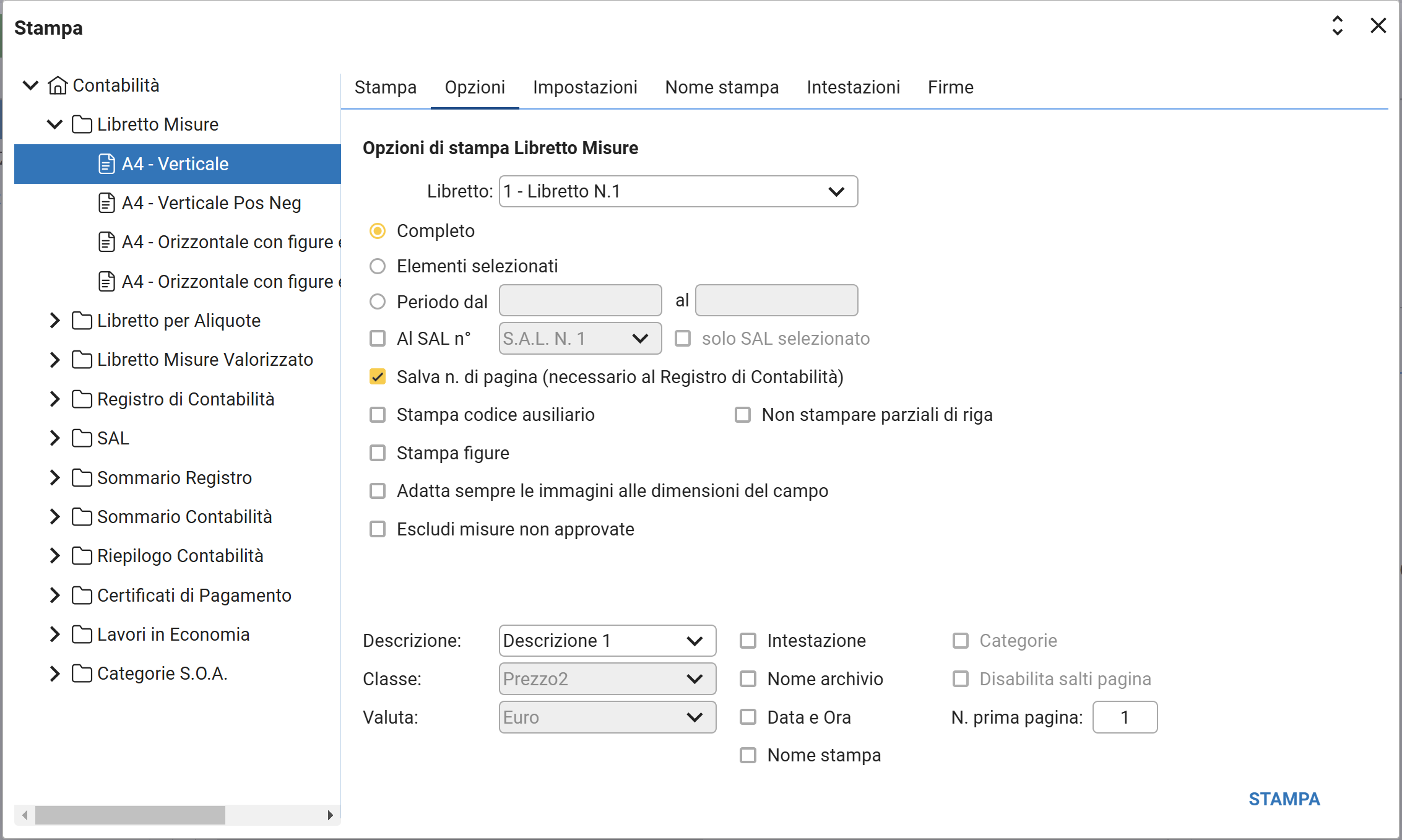
Task: Click the Libretto Misure folder icon
Action: (82, 124)
